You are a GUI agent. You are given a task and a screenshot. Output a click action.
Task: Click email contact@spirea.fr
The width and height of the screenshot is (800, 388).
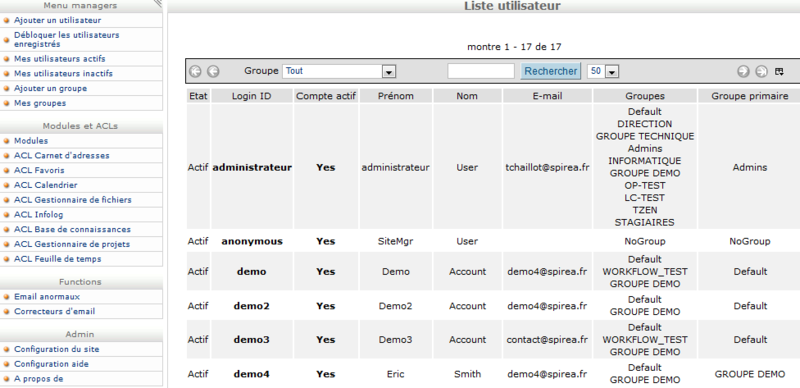[547, 340]
